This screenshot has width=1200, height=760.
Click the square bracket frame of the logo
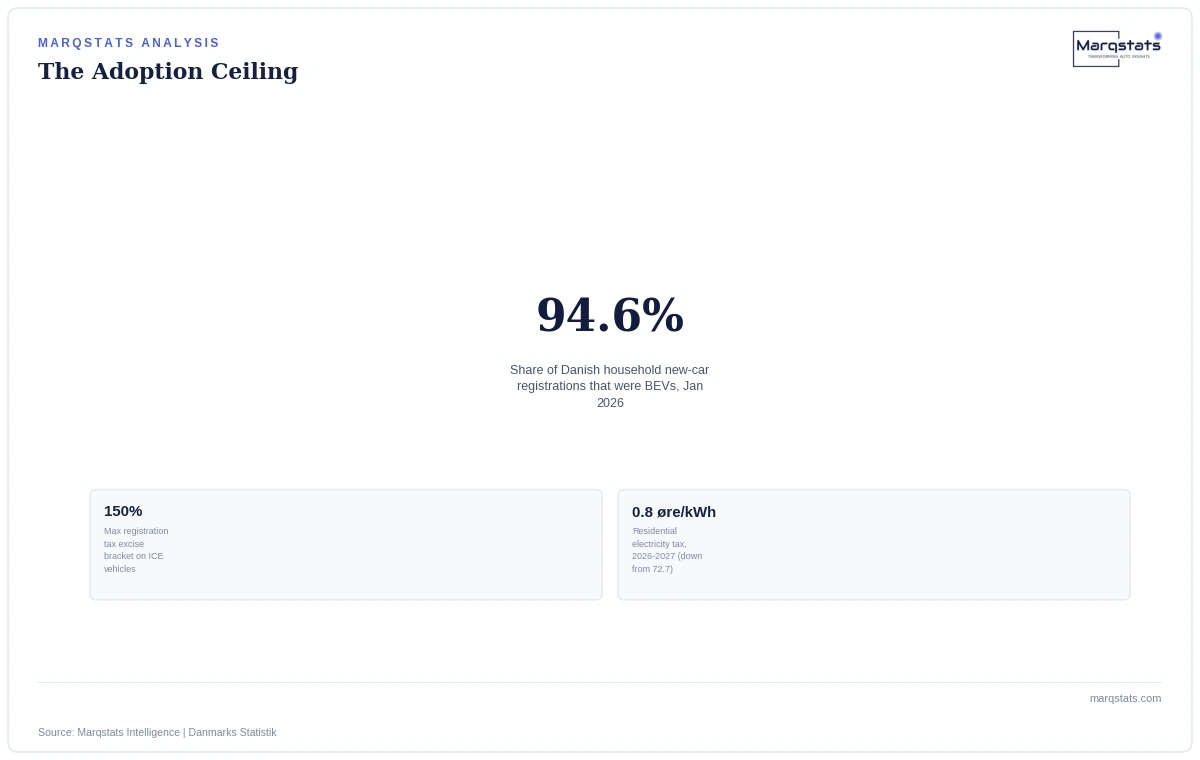point(1096,49)
